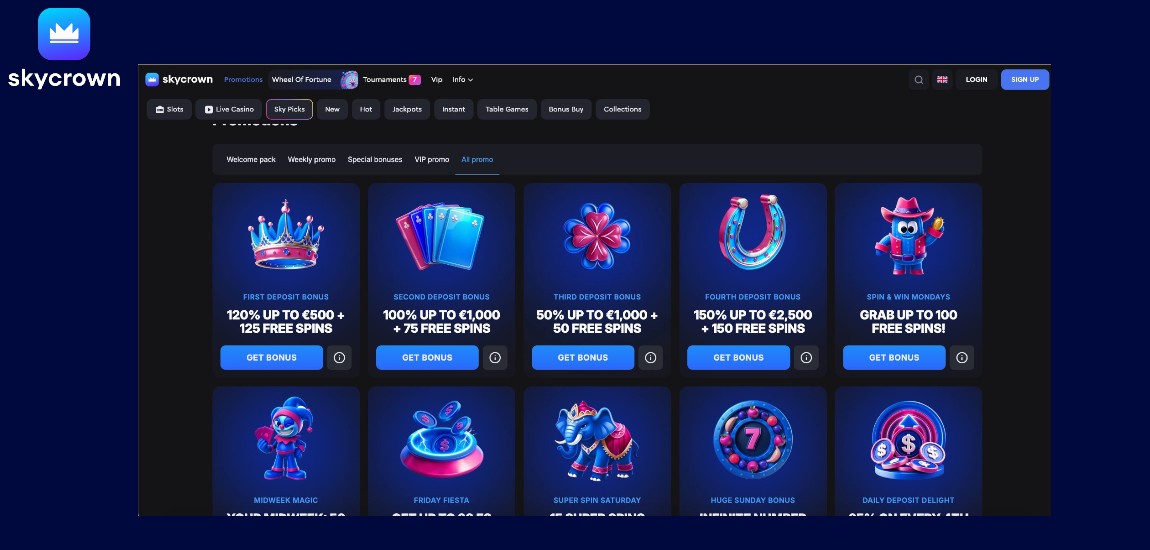Select the Live Casino category
Screen dimensions: 1150x550
point(229,109)
